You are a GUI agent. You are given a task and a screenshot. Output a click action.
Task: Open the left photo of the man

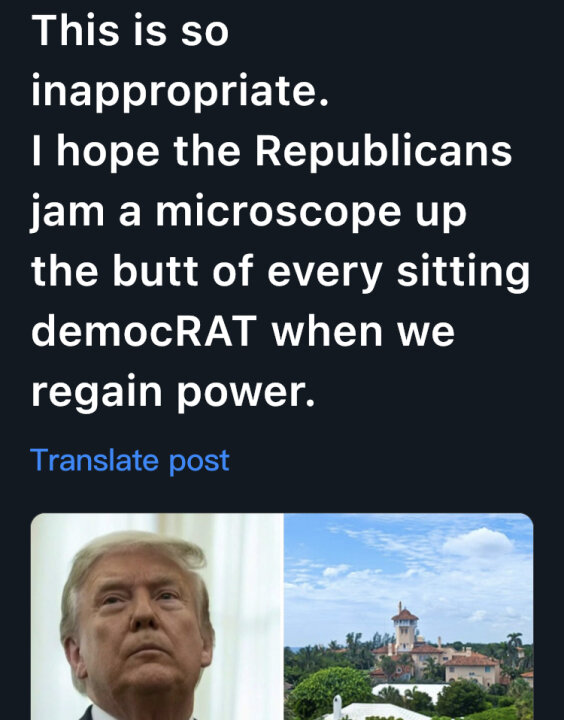coord(157,616)
